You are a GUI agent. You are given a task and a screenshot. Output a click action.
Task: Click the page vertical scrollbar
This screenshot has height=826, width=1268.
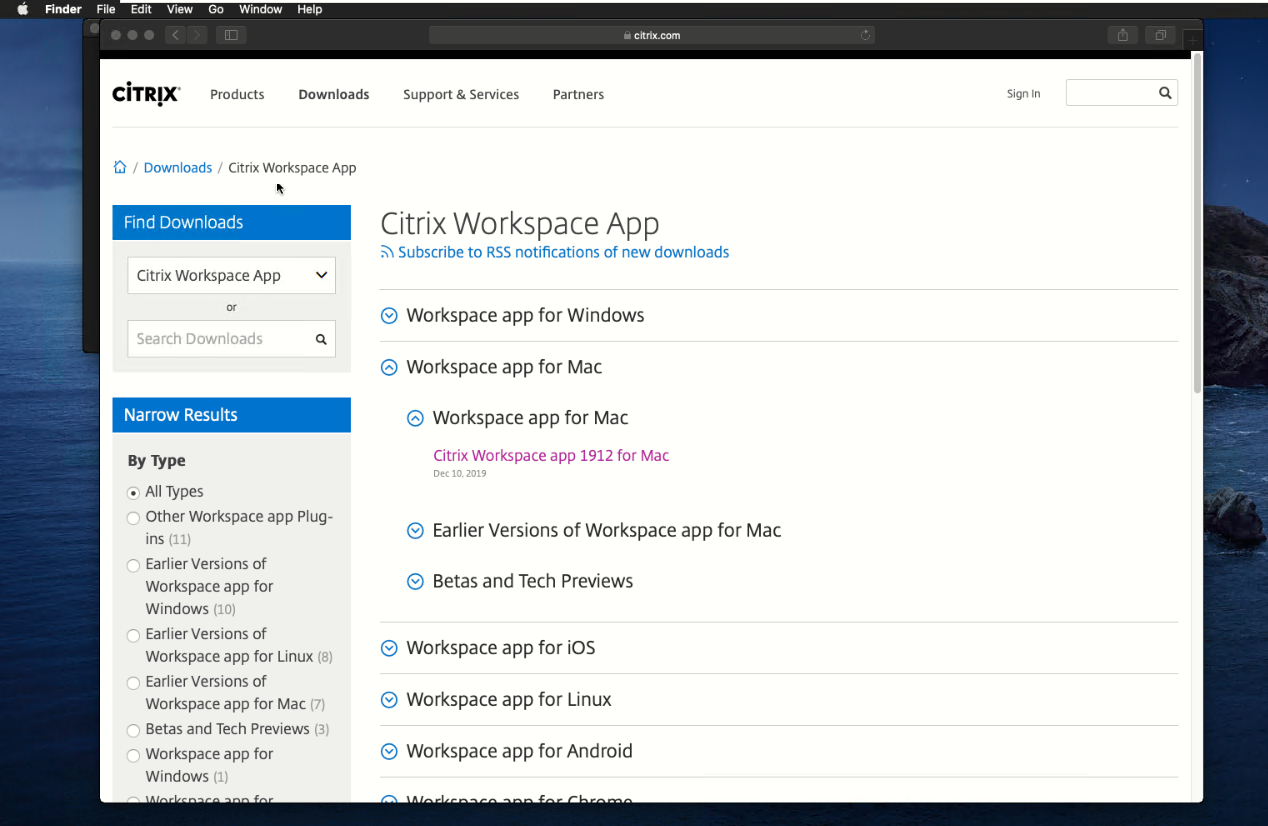[1197, 224]
